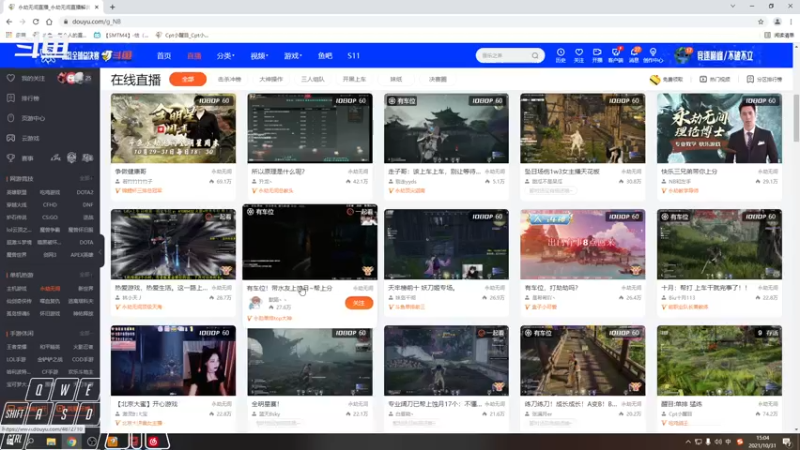The image size is (800, 450).
Task: Click Chrome icon in Windows taskbar
Action: click(71, 442)
